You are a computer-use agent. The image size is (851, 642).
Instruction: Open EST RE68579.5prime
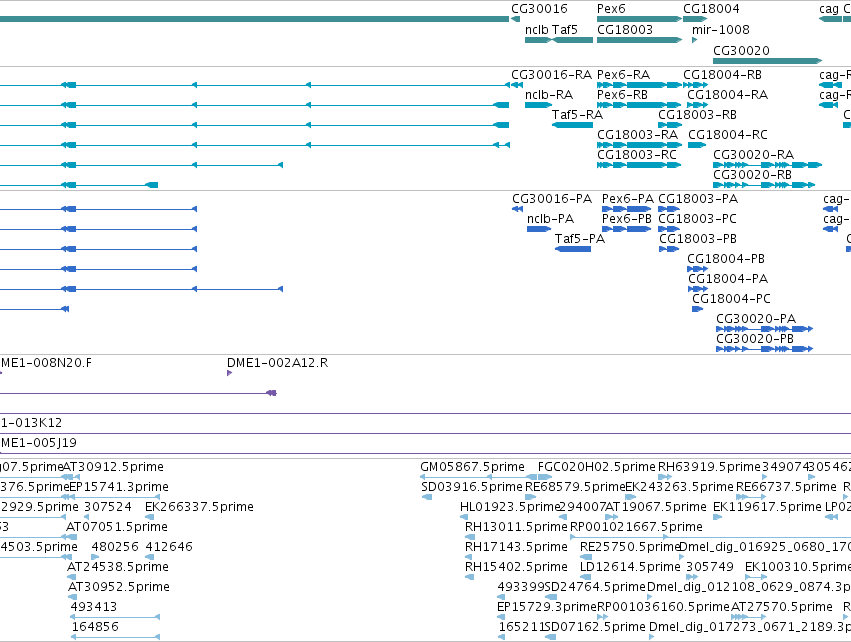(575, 487)
